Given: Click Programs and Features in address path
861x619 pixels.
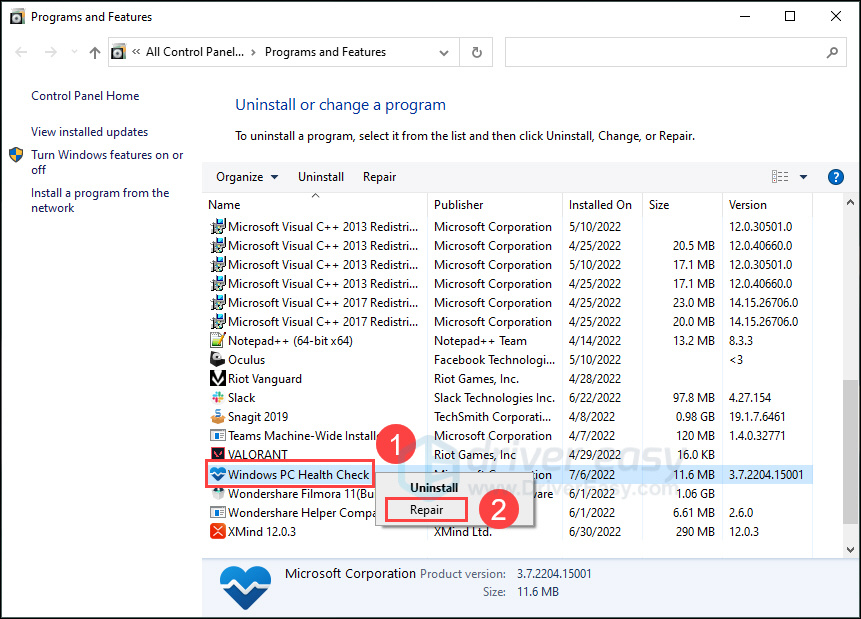Looking at the screenshot, I should click(325, 52).
